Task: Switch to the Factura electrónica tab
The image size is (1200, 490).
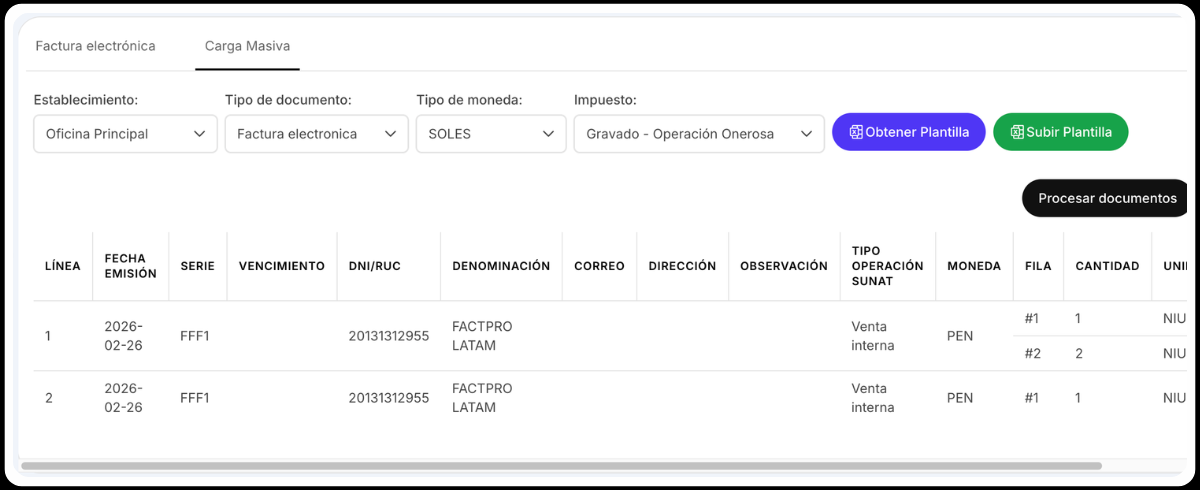Action: [95, 46]
